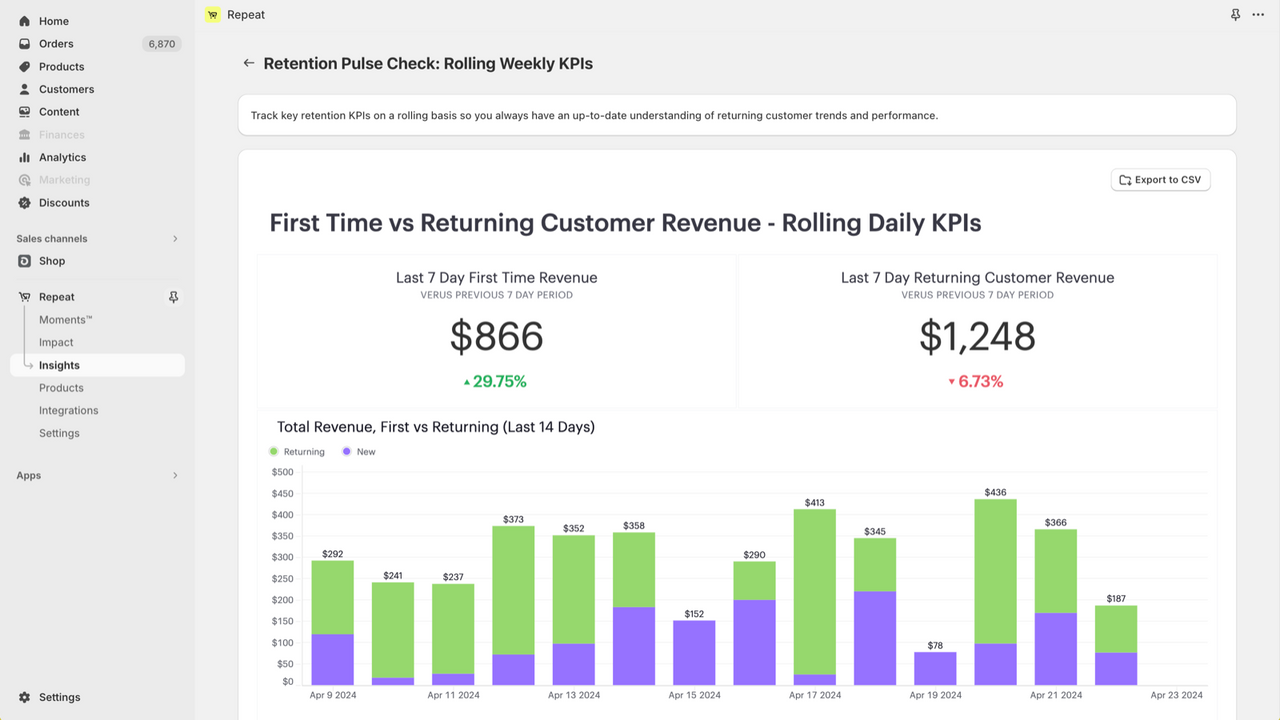
Task: Open the Orders page link
Action: click(56, 44)
